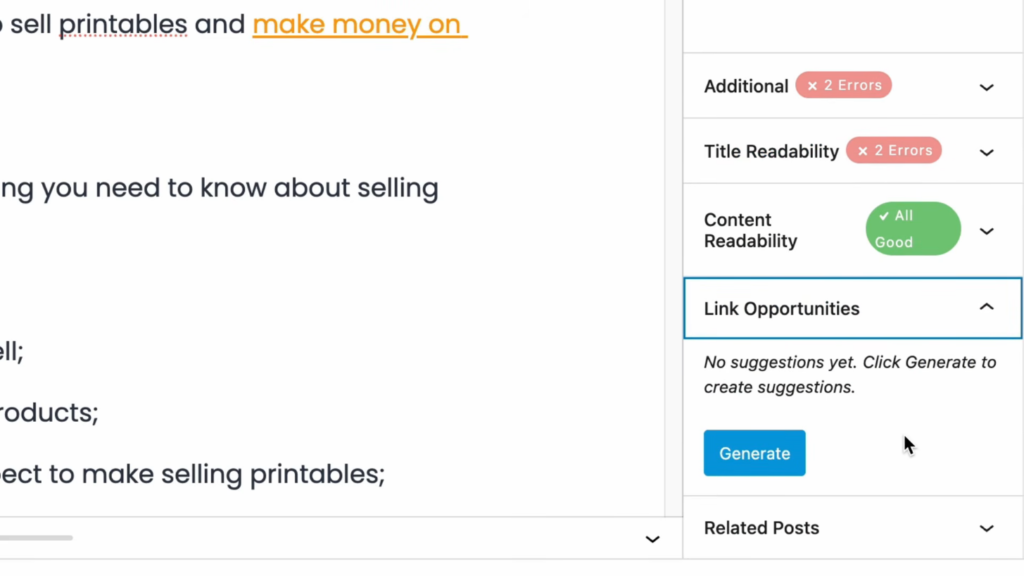This screenshot has width=1024, height=576.
Task: Collapse Link Opportunities using its up chevron
Action: click(986, 307)
